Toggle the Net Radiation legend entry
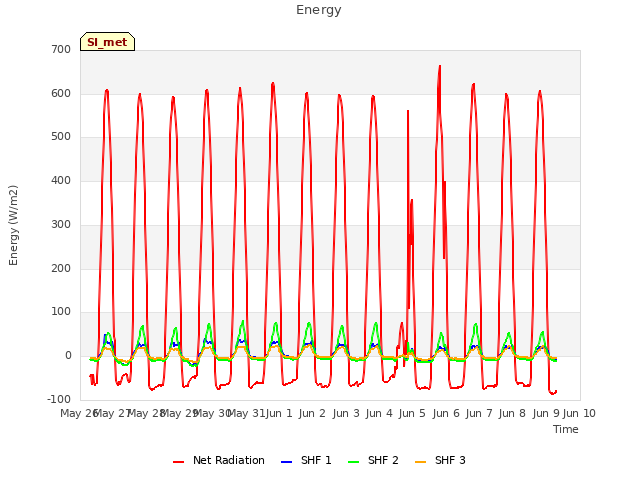 pos(219,460)
